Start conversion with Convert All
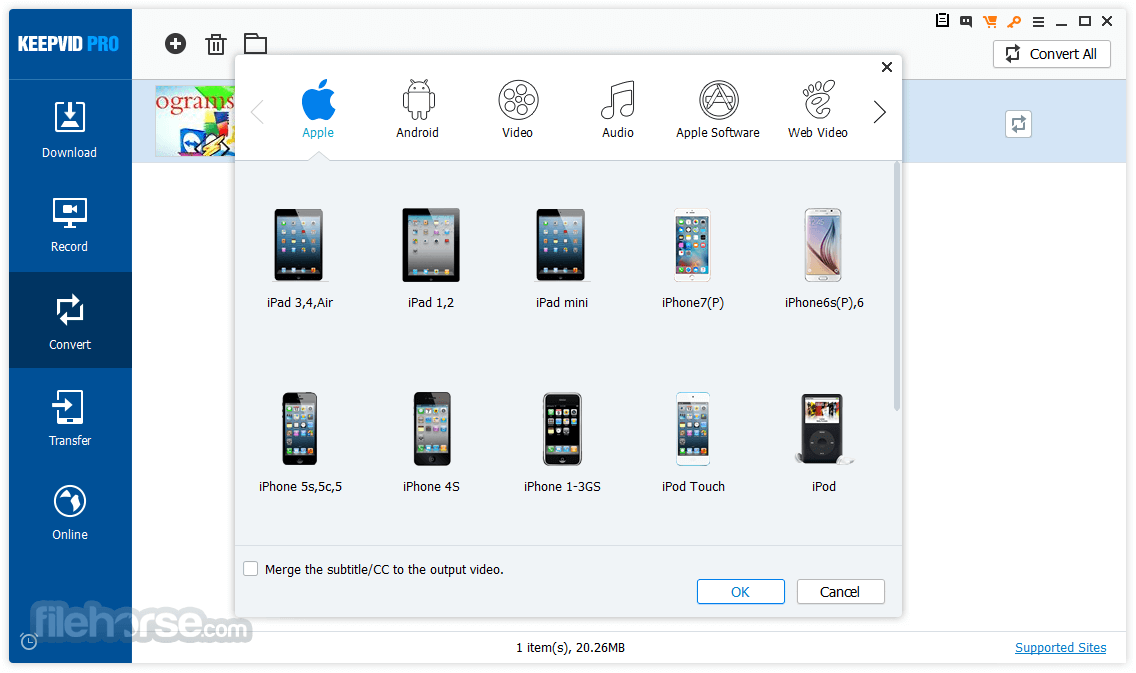The height and width of the screenshot is (673, 1136). [1051, 54]
